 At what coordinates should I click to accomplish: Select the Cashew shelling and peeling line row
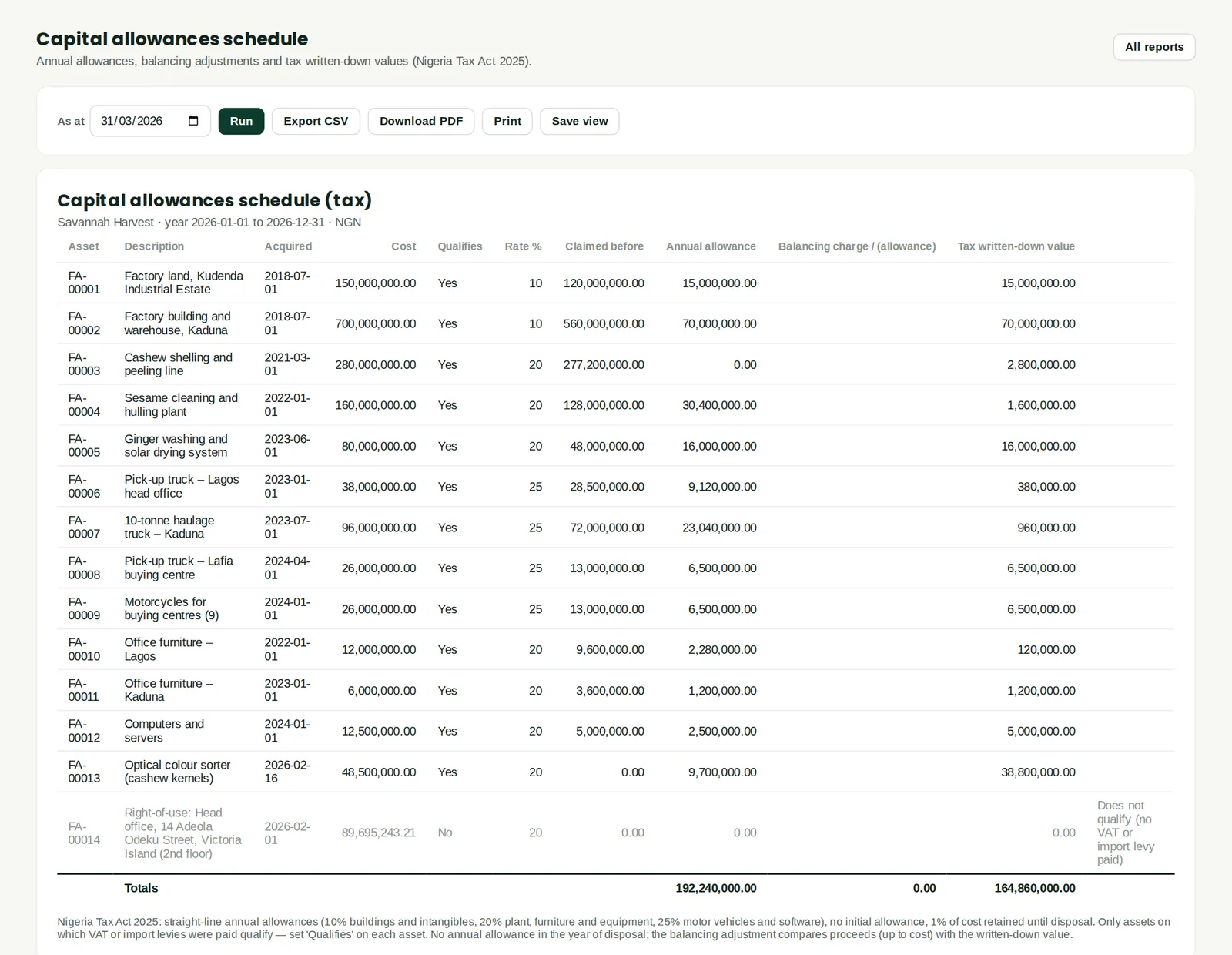tap(616, 364)
